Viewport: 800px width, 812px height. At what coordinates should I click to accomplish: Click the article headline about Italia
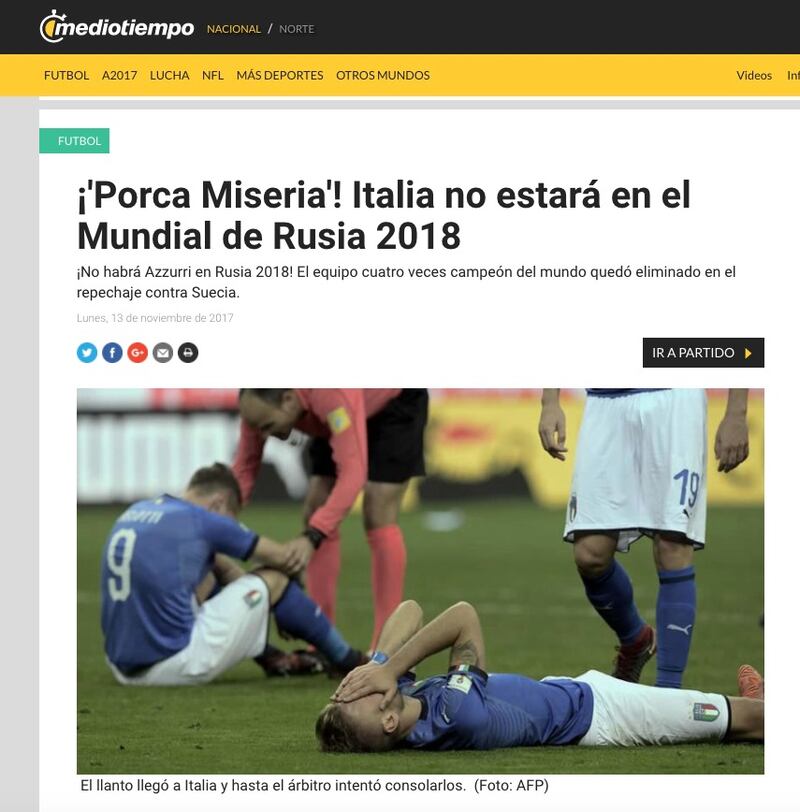(x=384, y=215)
